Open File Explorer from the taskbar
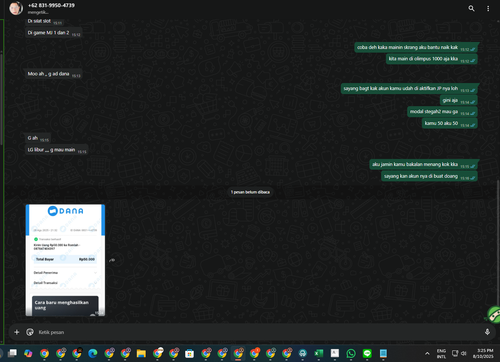Image resolution: width=500 pixels, height=362 pixels. tap(141, 353)
